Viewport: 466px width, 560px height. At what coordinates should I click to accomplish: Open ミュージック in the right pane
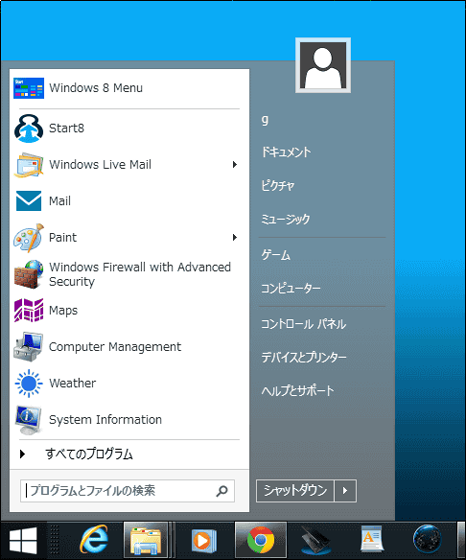(285, 219)
